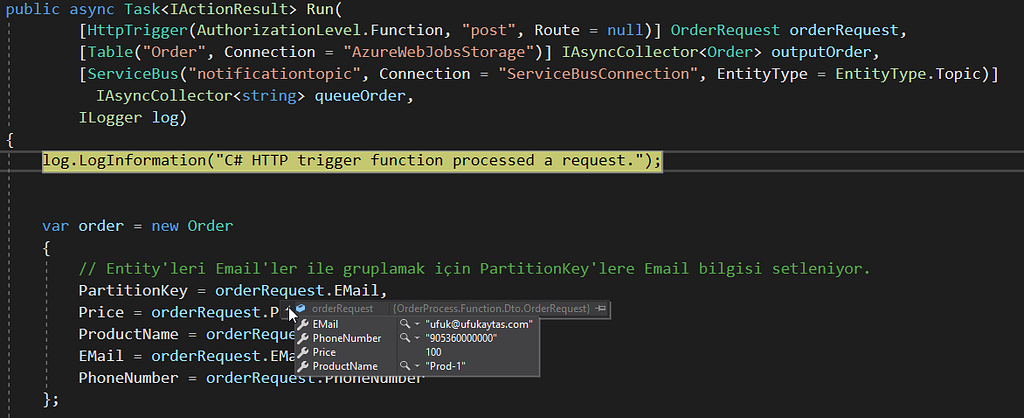
Task: Click the Route = null argument
Action: point(588,31)
